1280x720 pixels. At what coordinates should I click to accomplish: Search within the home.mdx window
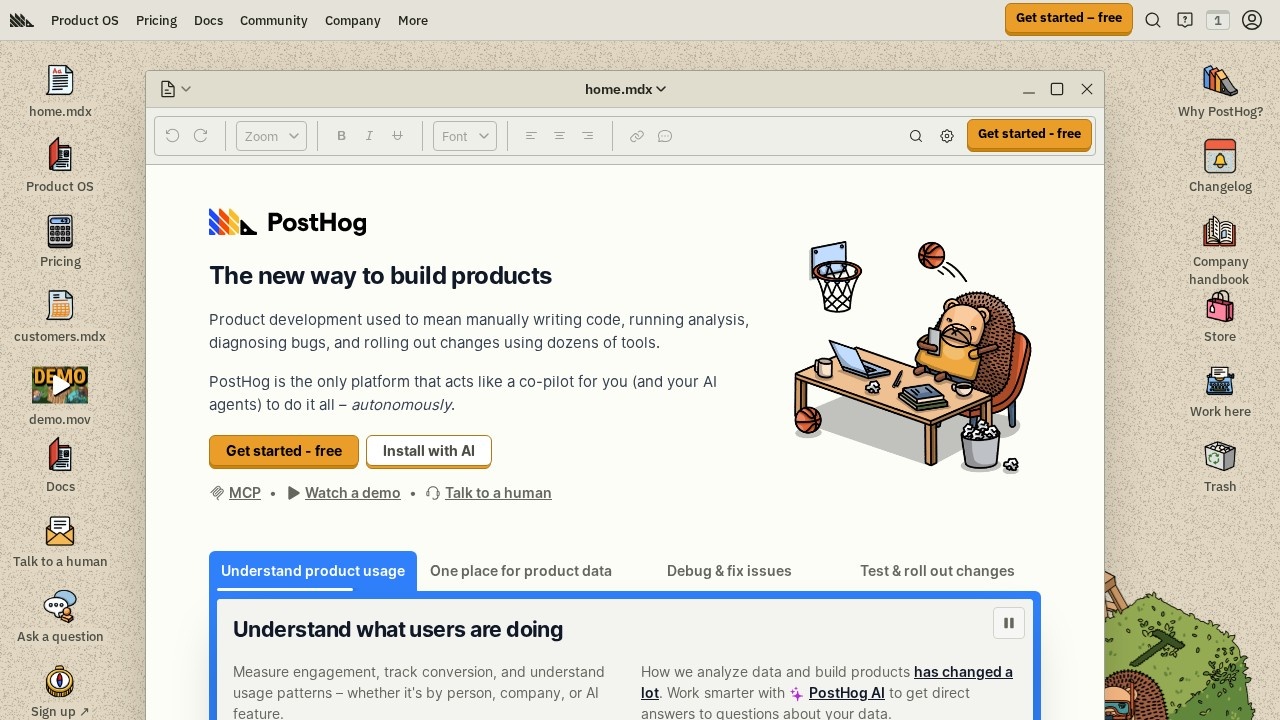(x=915, y=136)
